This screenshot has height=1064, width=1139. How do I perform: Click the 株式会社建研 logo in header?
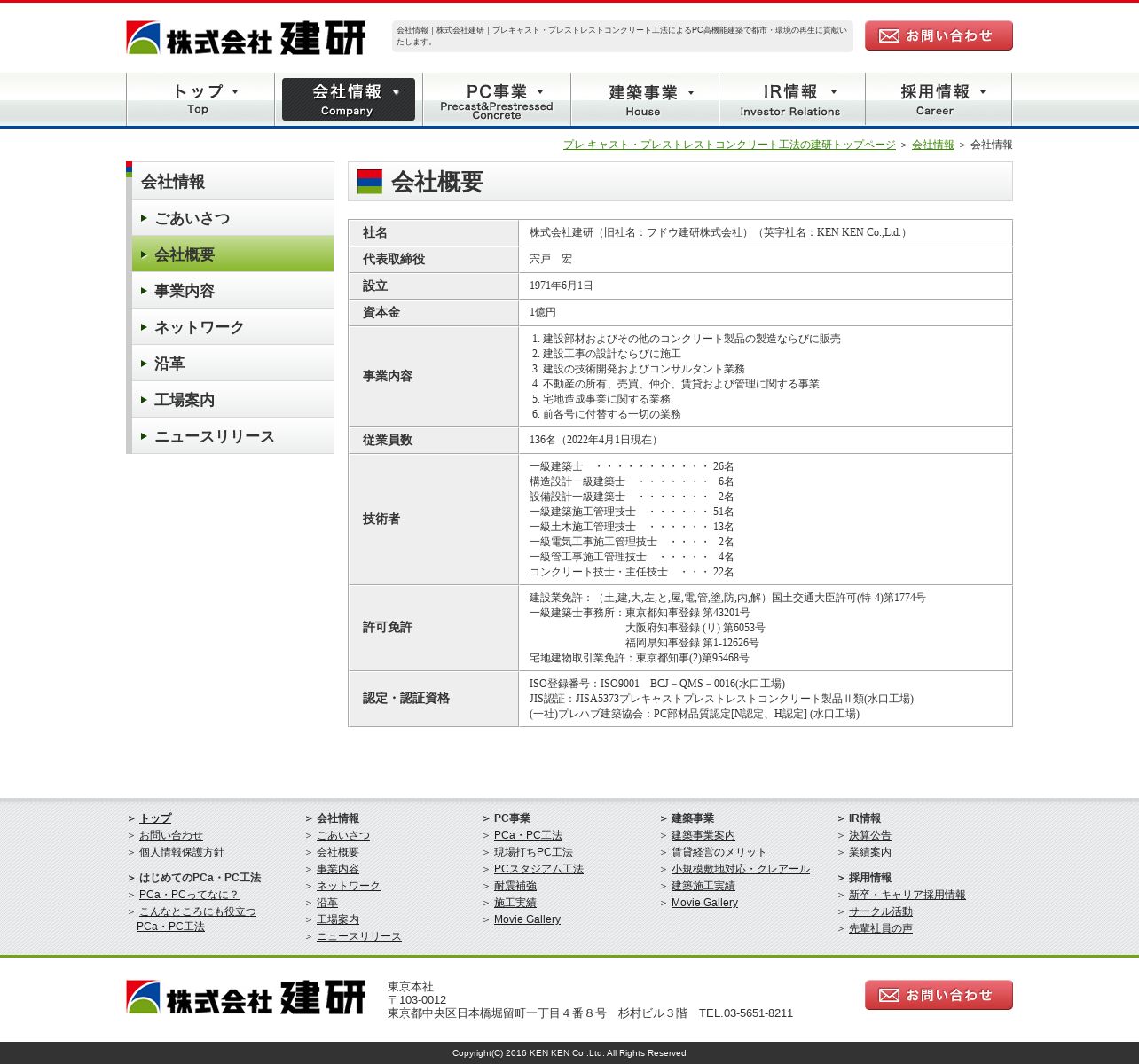tap(246, 38)
